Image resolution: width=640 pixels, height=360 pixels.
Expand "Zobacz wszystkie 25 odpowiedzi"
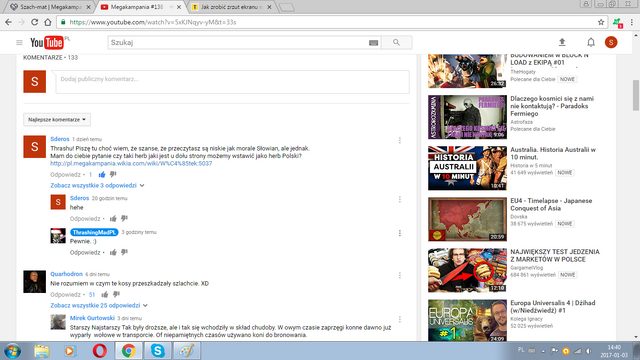(99, 305)
